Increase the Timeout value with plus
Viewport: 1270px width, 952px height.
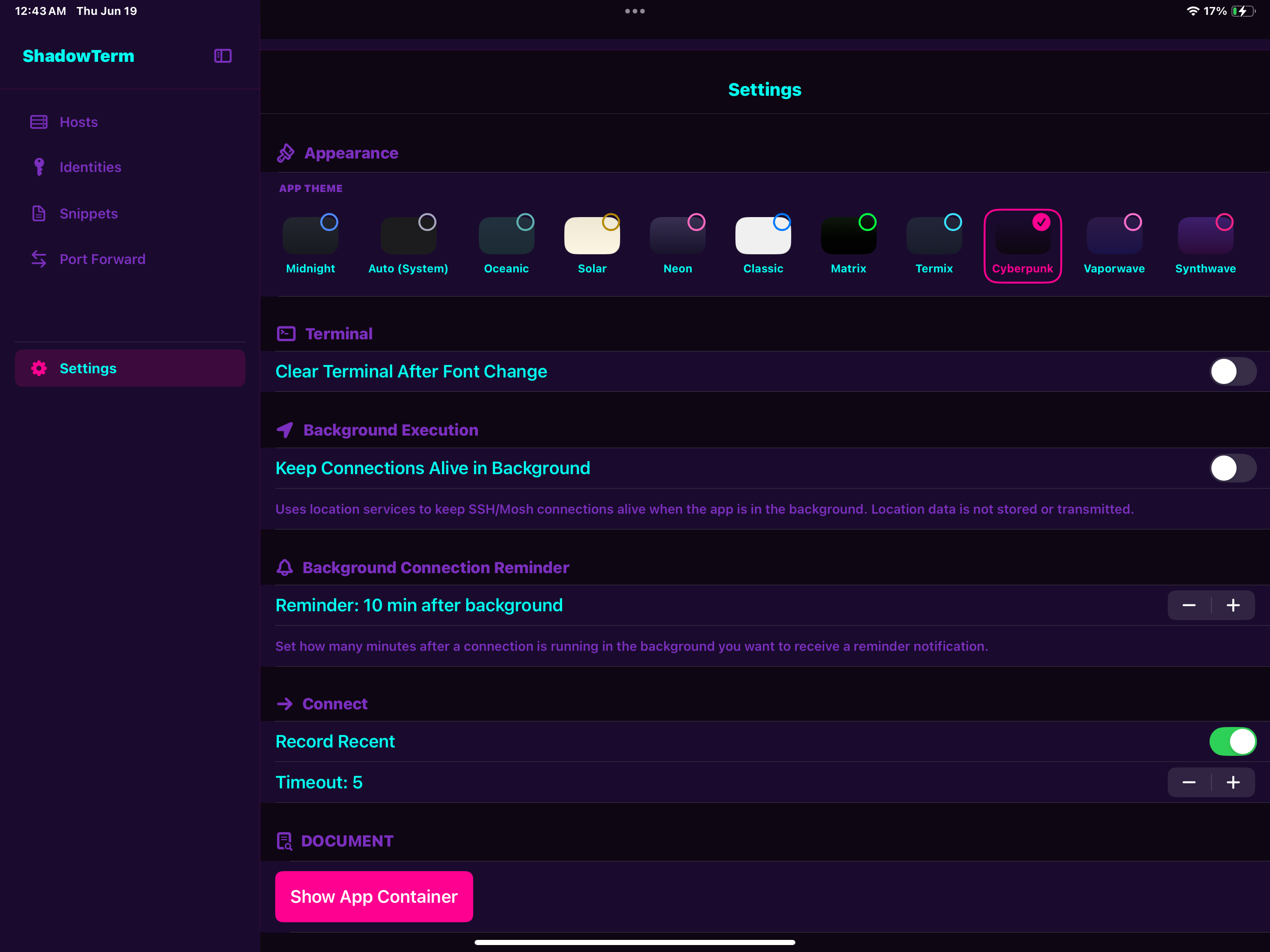pos(1233,782)
